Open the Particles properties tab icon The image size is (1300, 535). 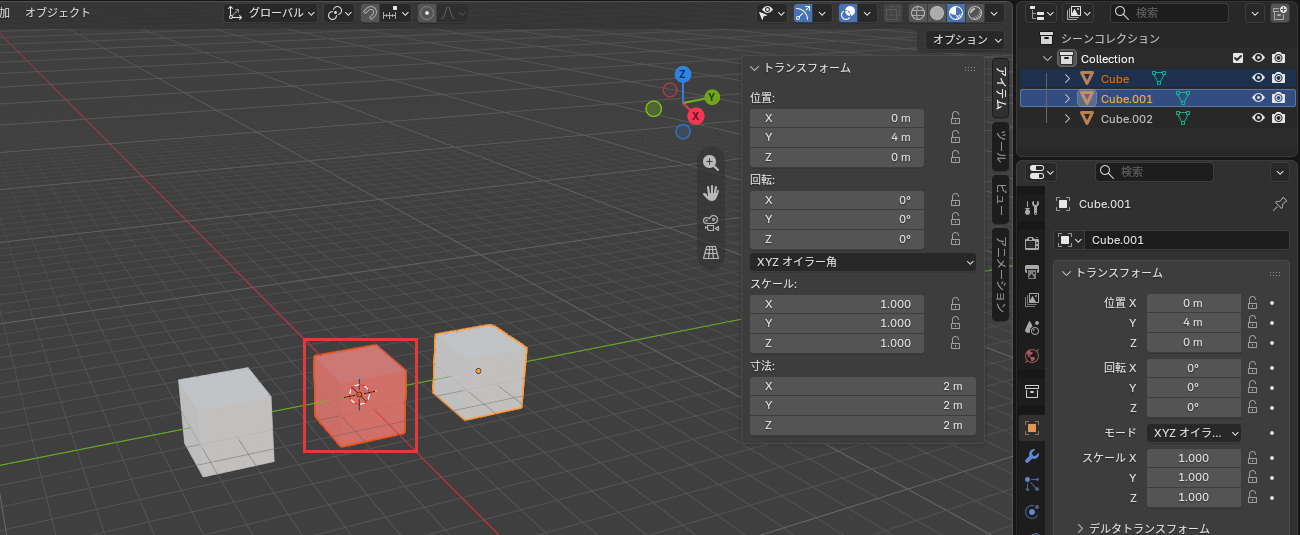pos(1032,484)
